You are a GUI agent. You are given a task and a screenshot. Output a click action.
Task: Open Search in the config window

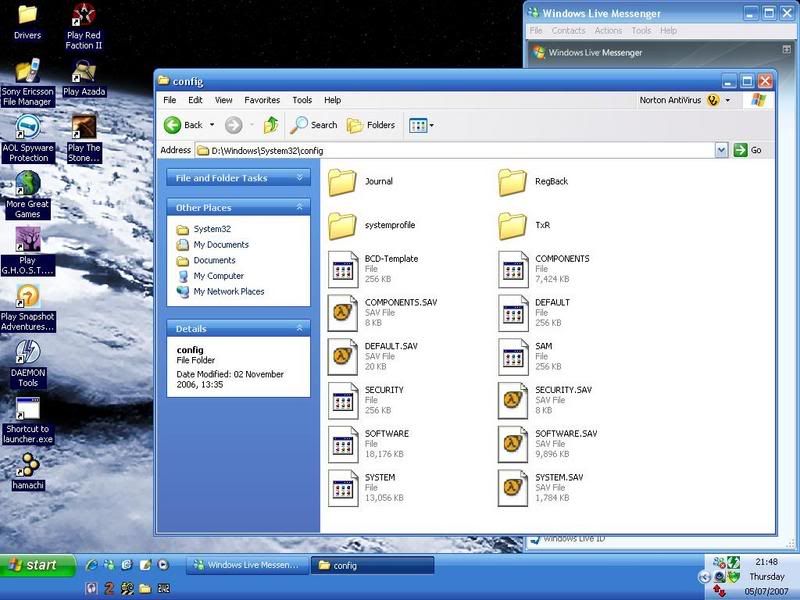pyautogui.click(x=313, y=125)
